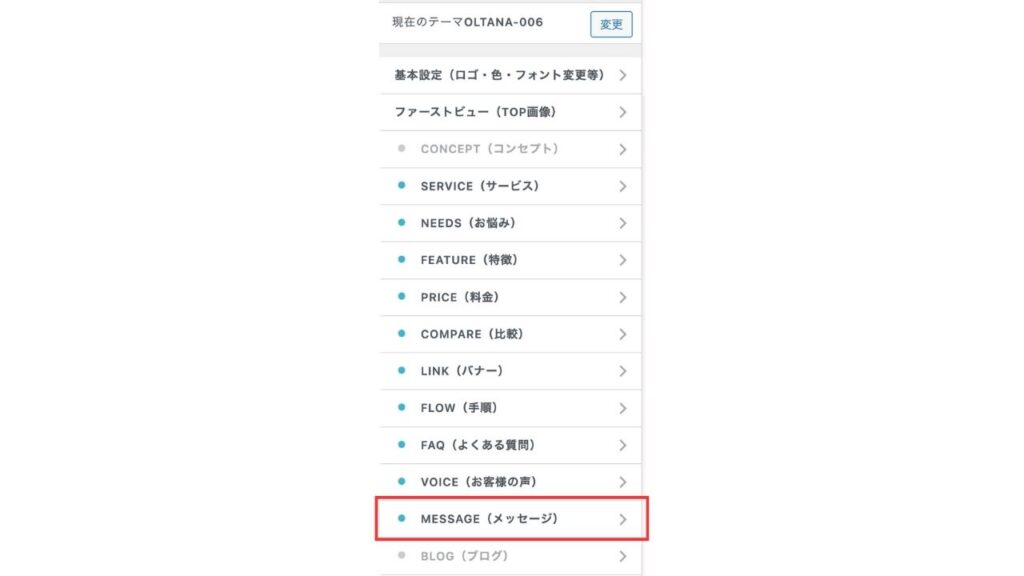Toggle the blue dot beside SERVICE

402,185
